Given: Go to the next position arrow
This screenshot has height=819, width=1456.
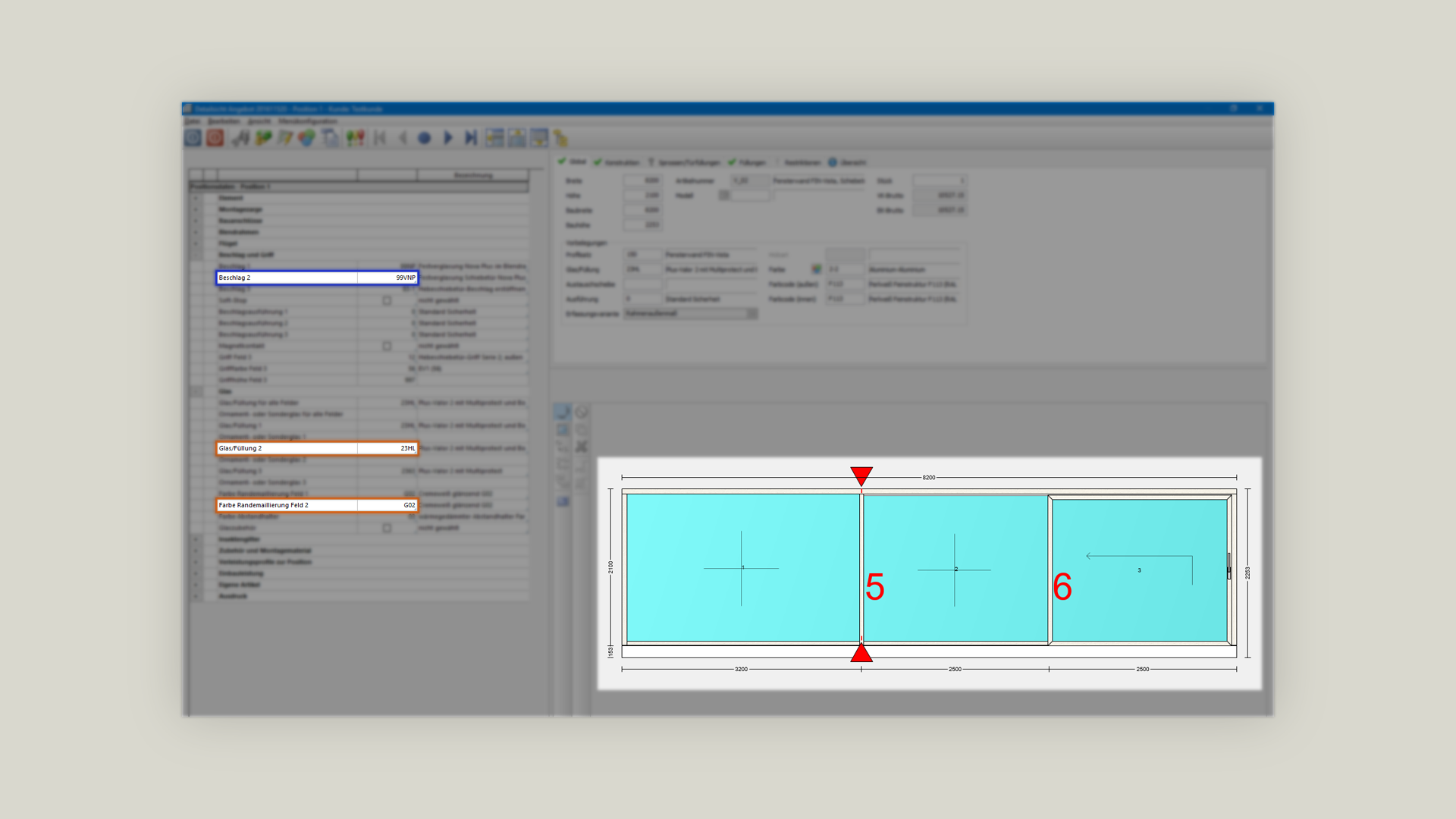Looking at the screenshot, I should (x=448, y=138).
